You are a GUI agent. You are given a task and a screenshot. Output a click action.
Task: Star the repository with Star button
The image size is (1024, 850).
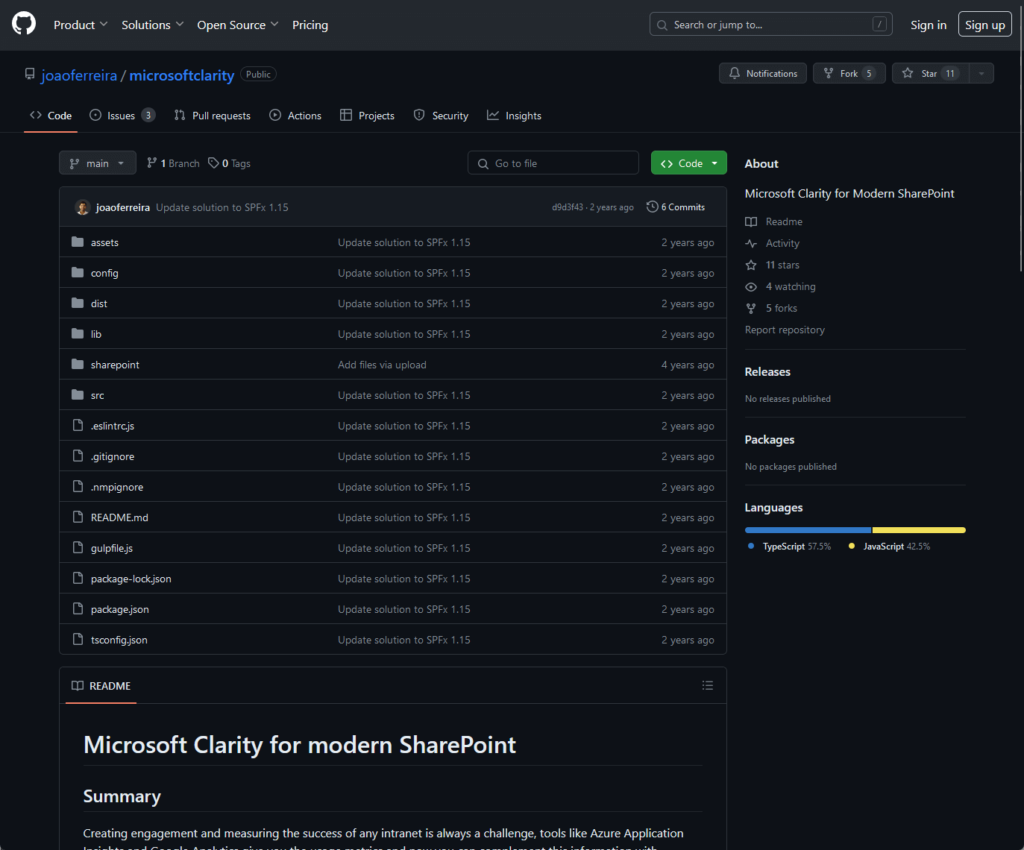coord(931,74)
